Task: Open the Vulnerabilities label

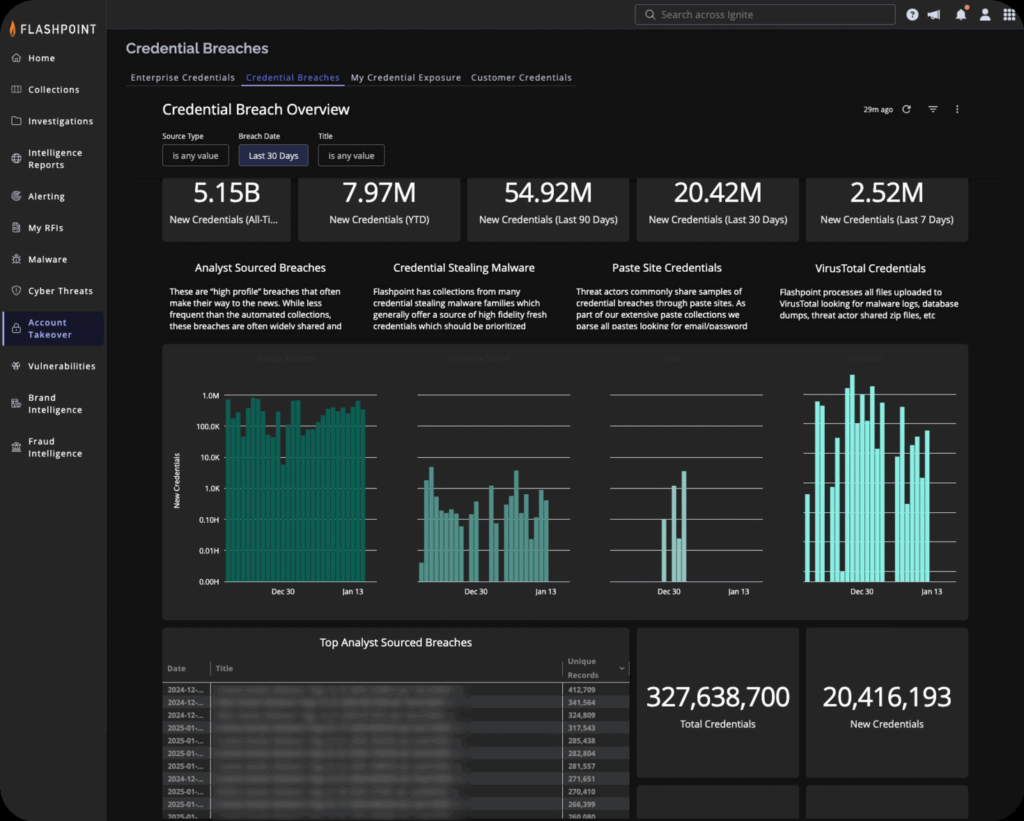Action: click(61, 366)
